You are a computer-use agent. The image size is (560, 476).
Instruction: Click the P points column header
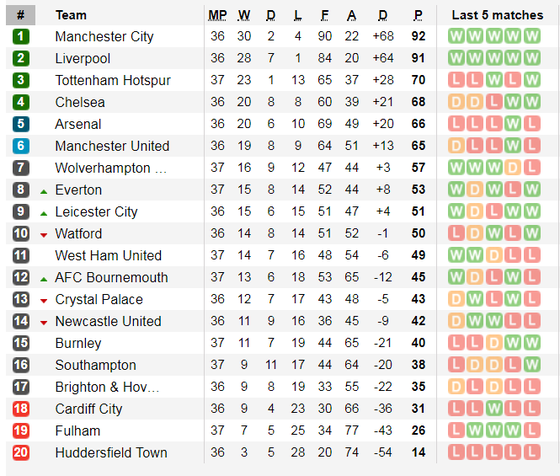(418, 15)
